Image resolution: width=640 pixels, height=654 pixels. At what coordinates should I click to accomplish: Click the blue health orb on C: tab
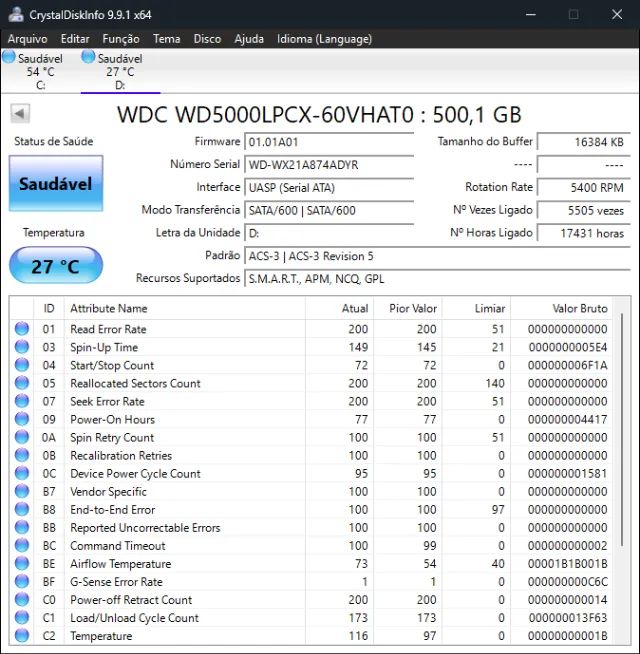pyautogui.click(x=9, y=57)
